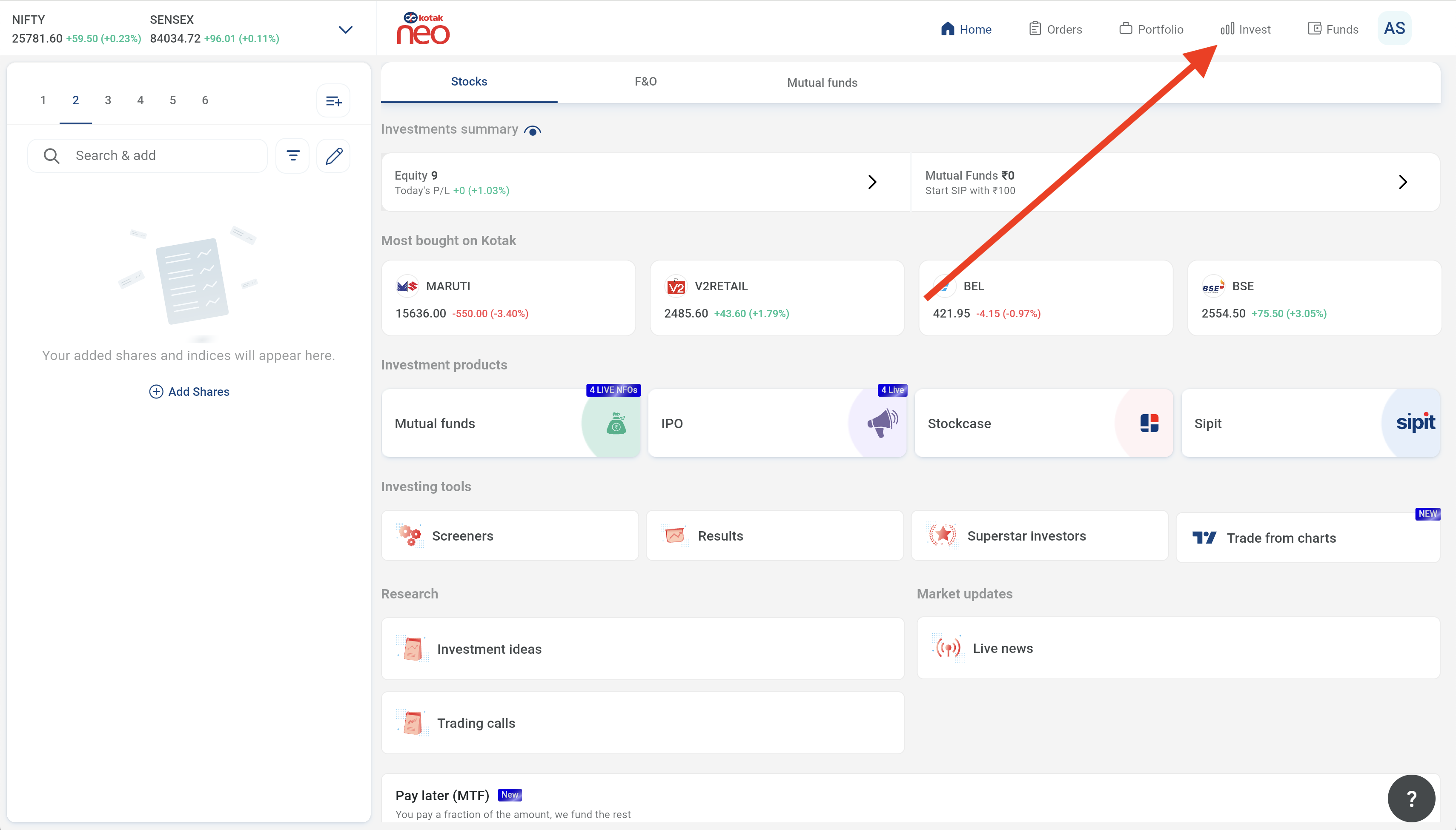The image size is (1456, 830).
Task: Click the Stockcase logo icon
Action: tap(1149, 423)
